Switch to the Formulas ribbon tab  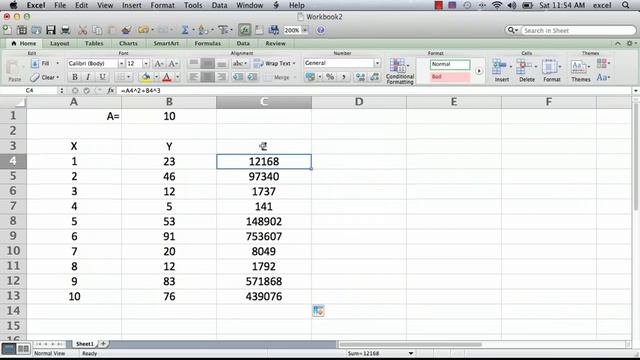click(x=207, y=43)
